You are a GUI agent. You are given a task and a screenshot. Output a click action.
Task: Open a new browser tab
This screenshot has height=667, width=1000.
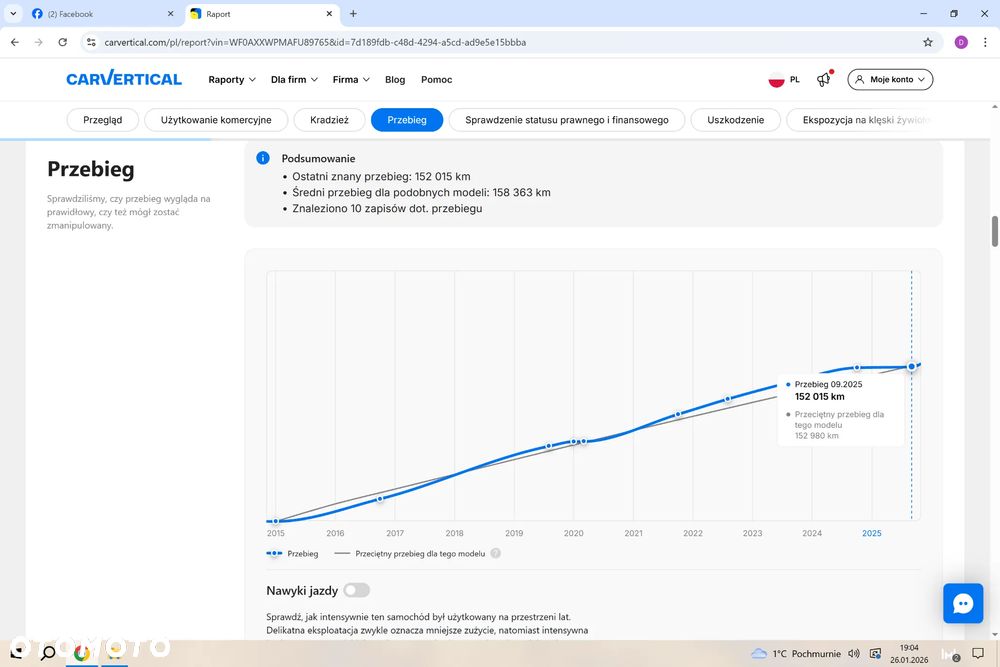pos(353,13)
